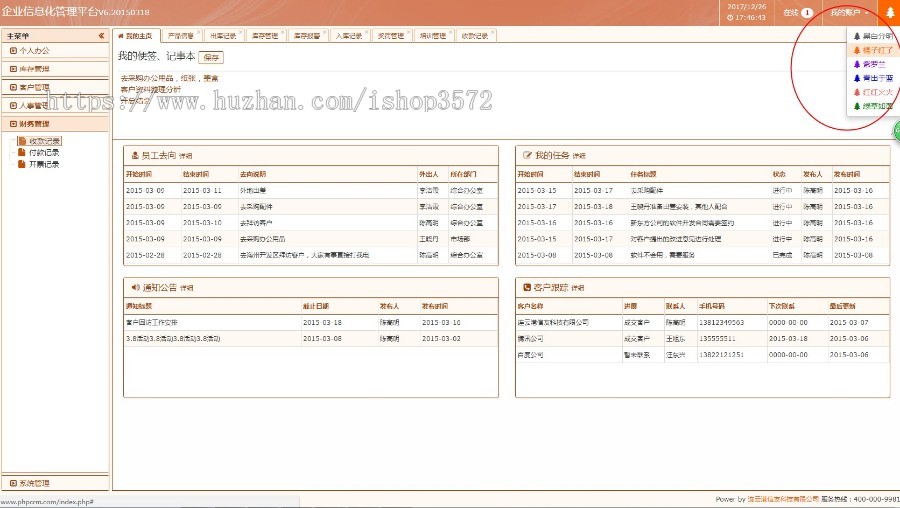The image size is (900, 508).
Task: Open the company link in the footer
Action: click(x=783, y=499)
